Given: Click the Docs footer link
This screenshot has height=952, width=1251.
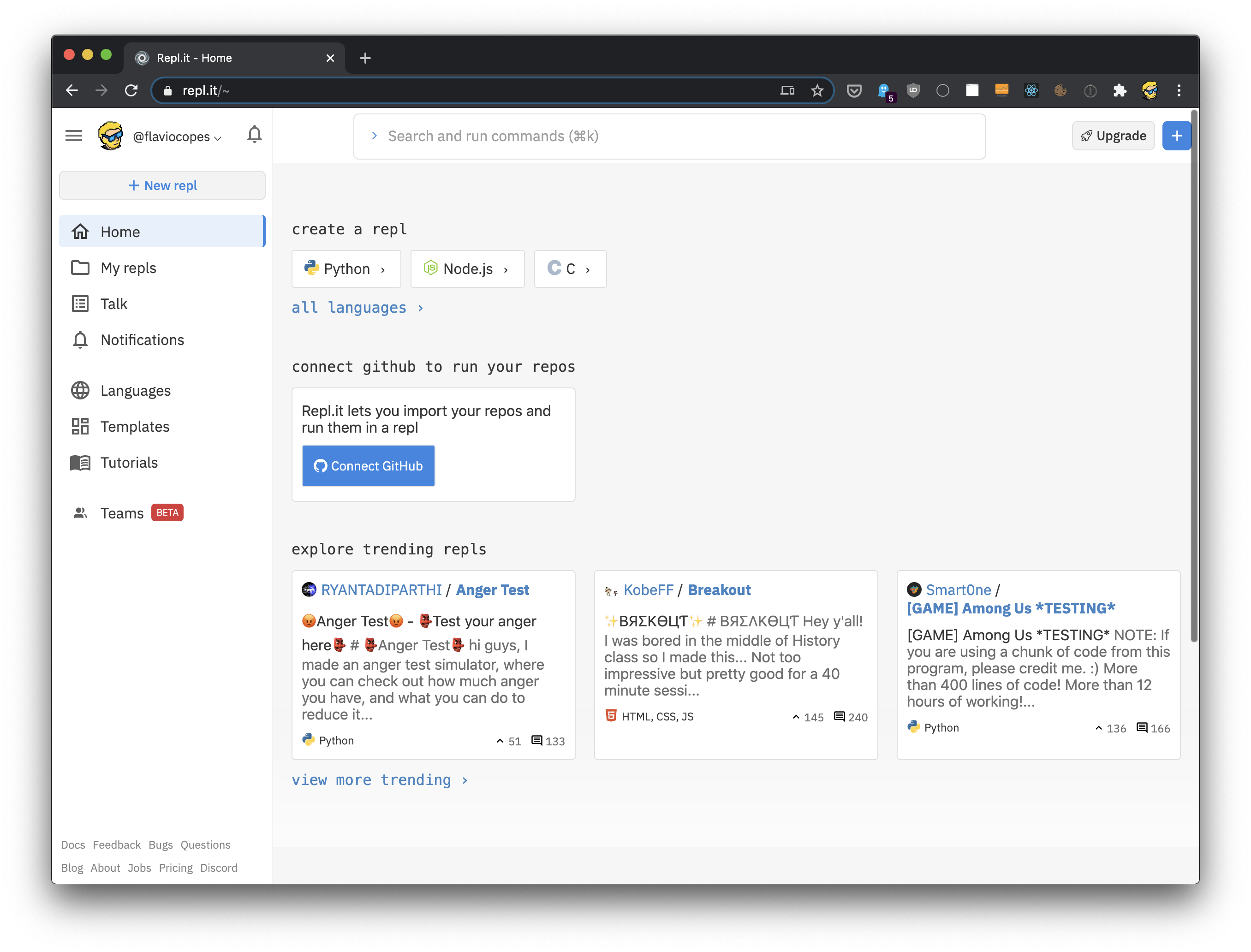Looking at the screenshot, I should point(73,845).
